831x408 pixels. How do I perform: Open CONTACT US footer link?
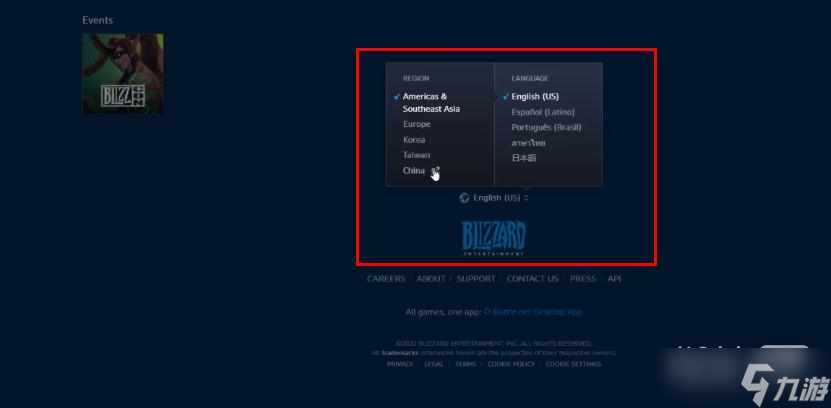coord(532,279)
